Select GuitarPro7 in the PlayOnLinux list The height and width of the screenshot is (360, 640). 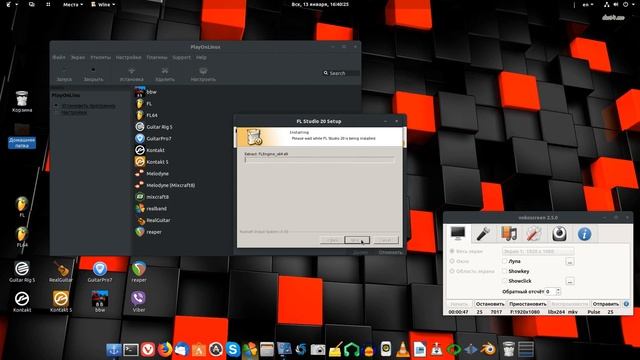[x=158, y=139]
